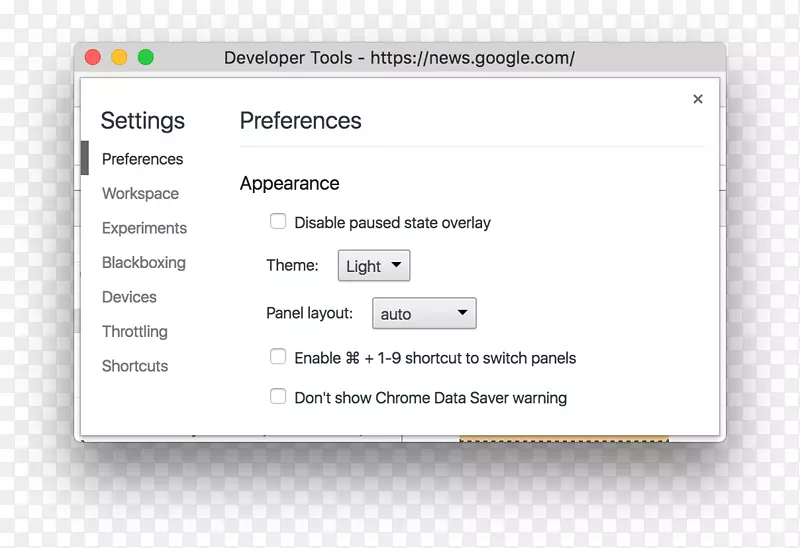Screen dimensions: 800x548
Task: Enable ⌘ + 1-9 shortcut checkbox
Action: pos(278,357)
